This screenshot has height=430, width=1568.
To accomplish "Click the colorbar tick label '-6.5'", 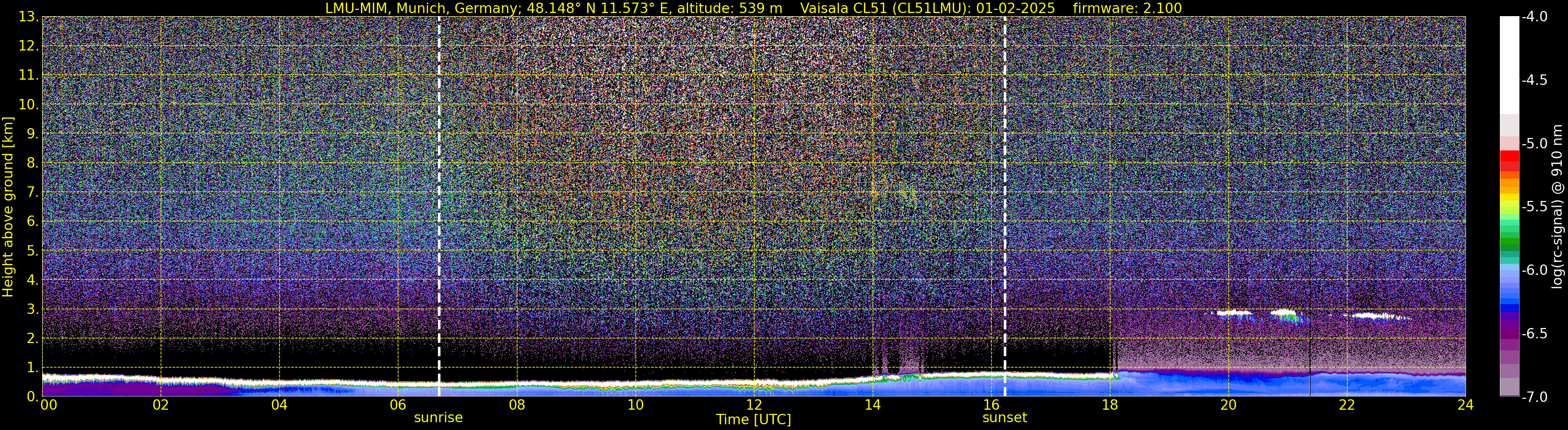I will [x=1534, y=334].
